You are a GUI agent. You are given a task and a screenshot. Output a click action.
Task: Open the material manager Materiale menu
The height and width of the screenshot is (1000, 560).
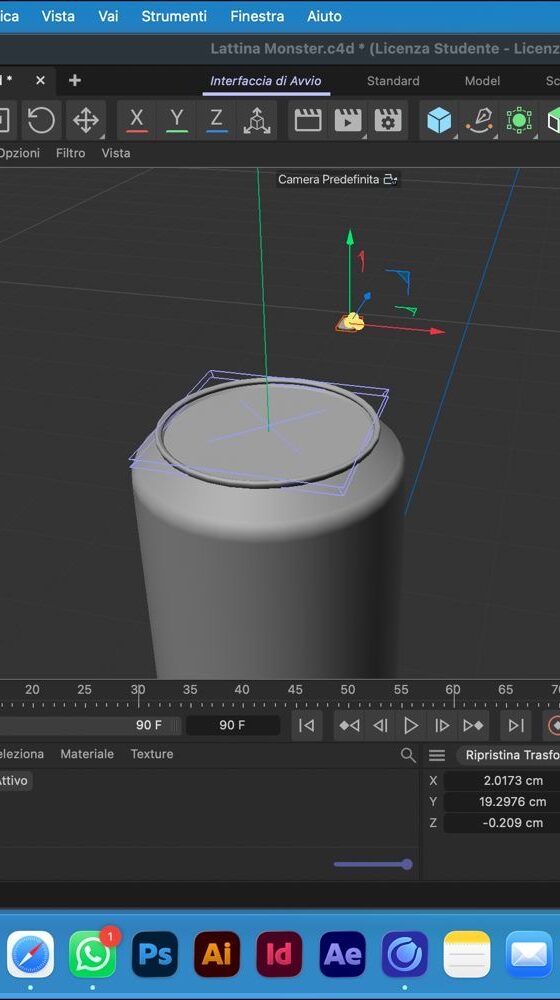coord(87,754)
